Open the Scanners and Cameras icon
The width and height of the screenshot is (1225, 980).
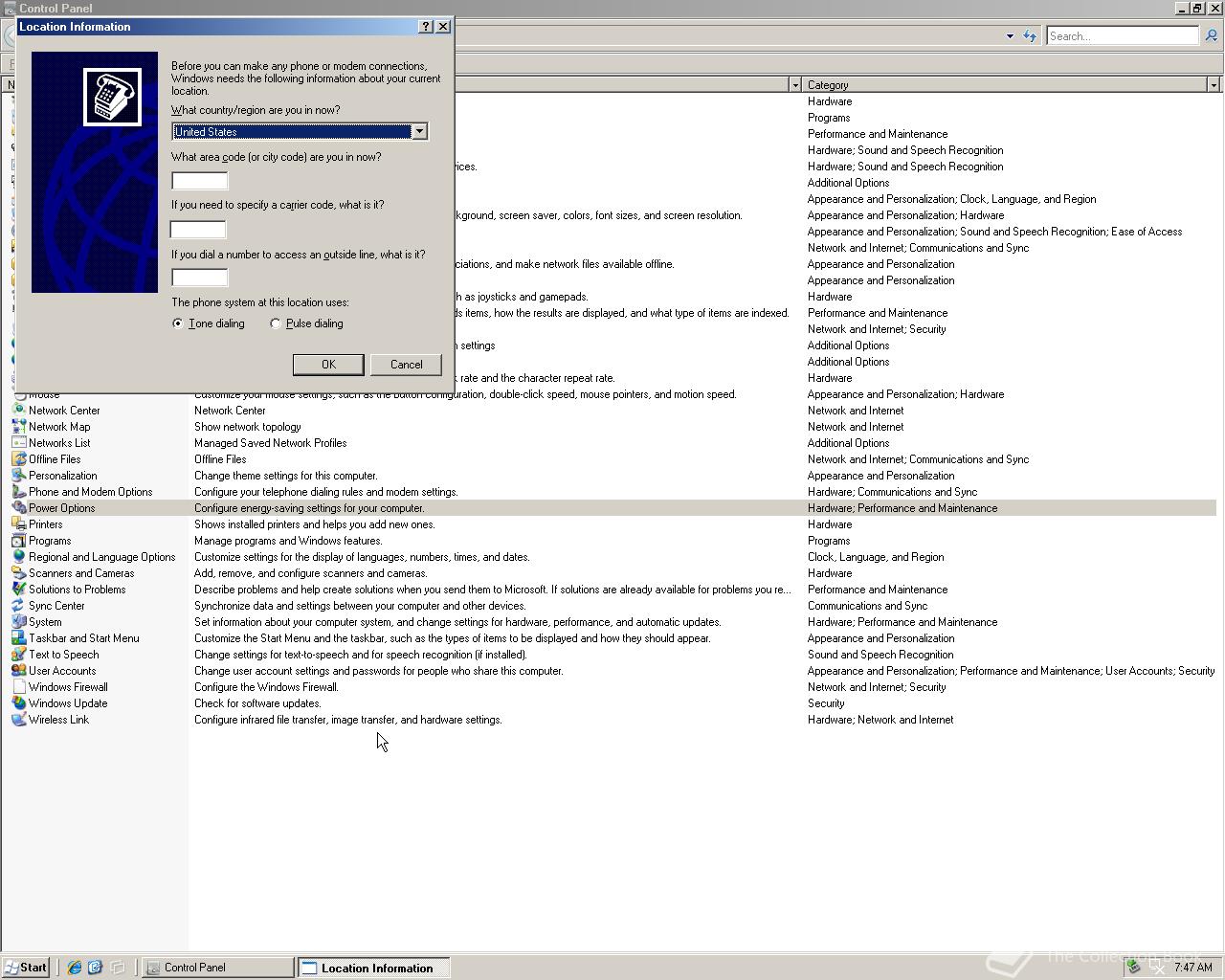click(18, 573)
